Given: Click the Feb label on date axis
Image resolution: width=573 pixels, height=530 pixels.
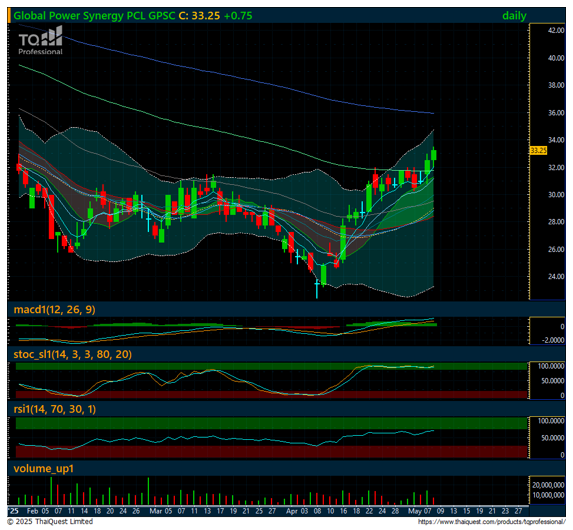Looking at the screenshot, I should pyautogui.click(x=33, y=511).
